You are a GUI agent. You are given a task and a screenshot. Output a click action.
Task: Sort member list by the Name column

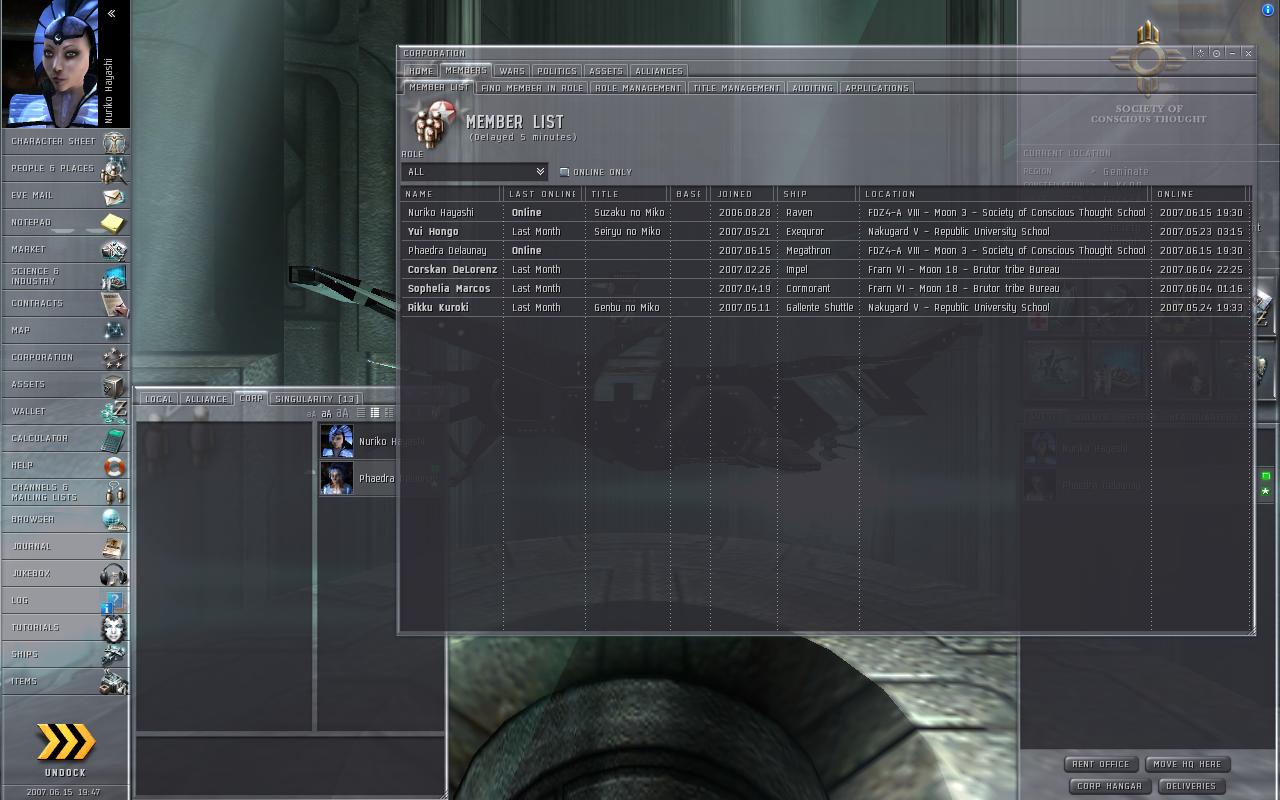pos(451,194)
